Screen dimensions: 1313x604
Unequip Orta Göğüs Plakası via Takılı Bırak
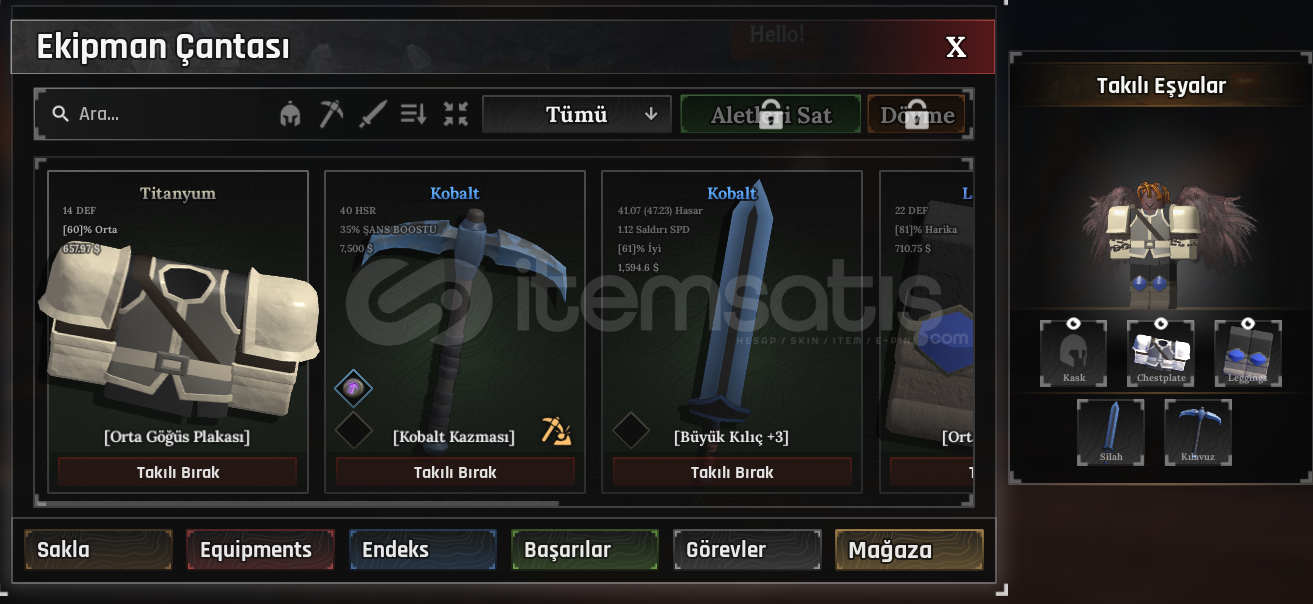178,472
